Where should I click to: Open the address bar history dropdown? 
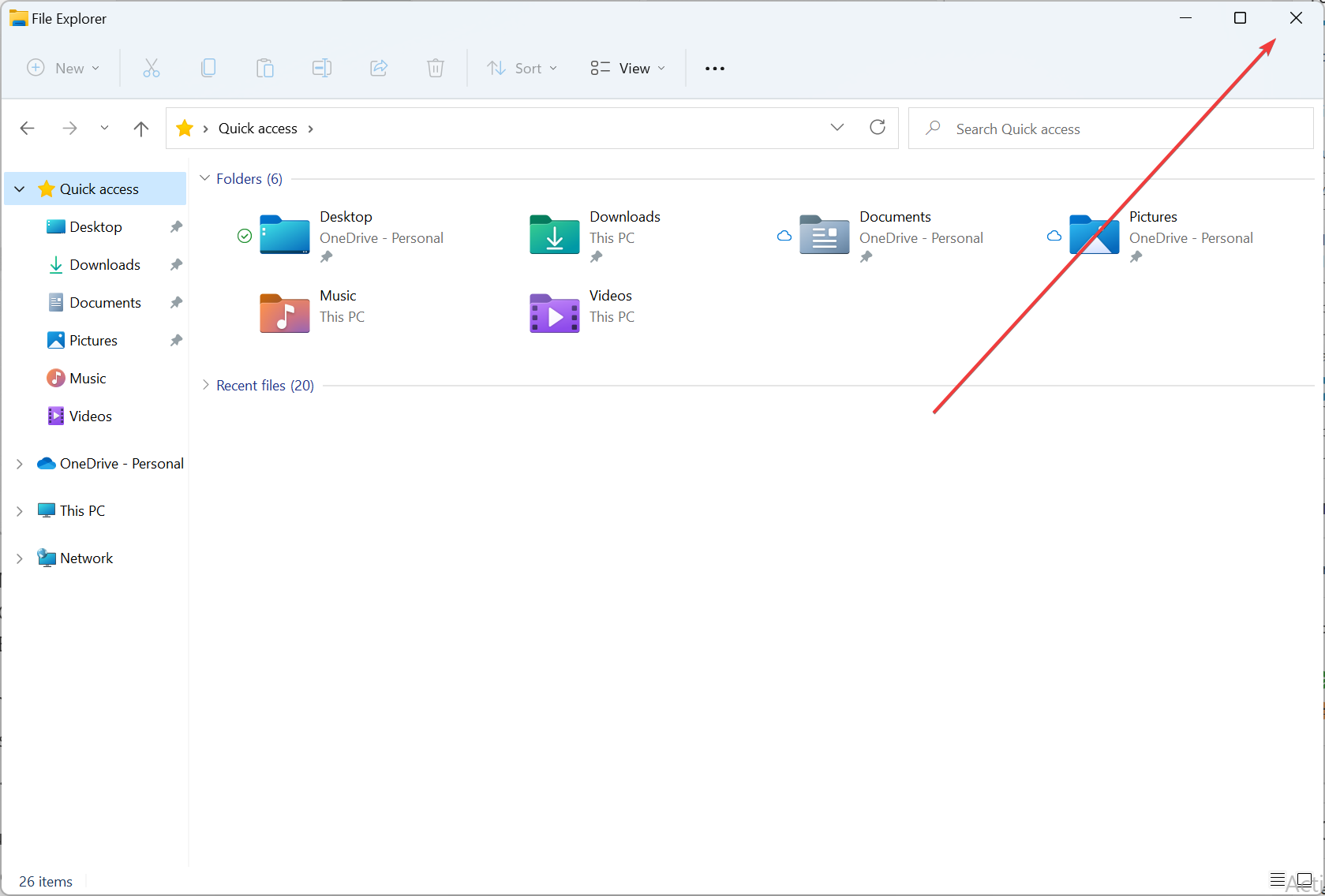tap(837, 127)
